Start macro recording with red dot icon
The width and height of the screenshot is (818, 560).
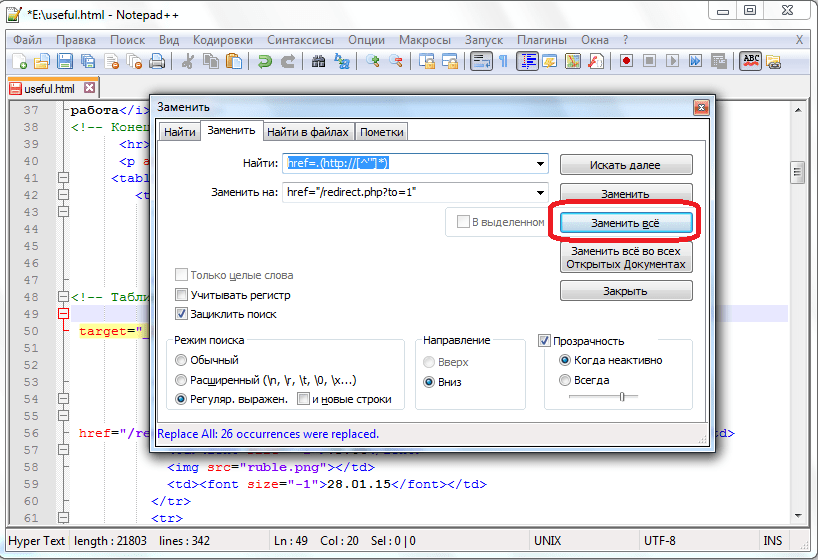[x=626, y=61]
